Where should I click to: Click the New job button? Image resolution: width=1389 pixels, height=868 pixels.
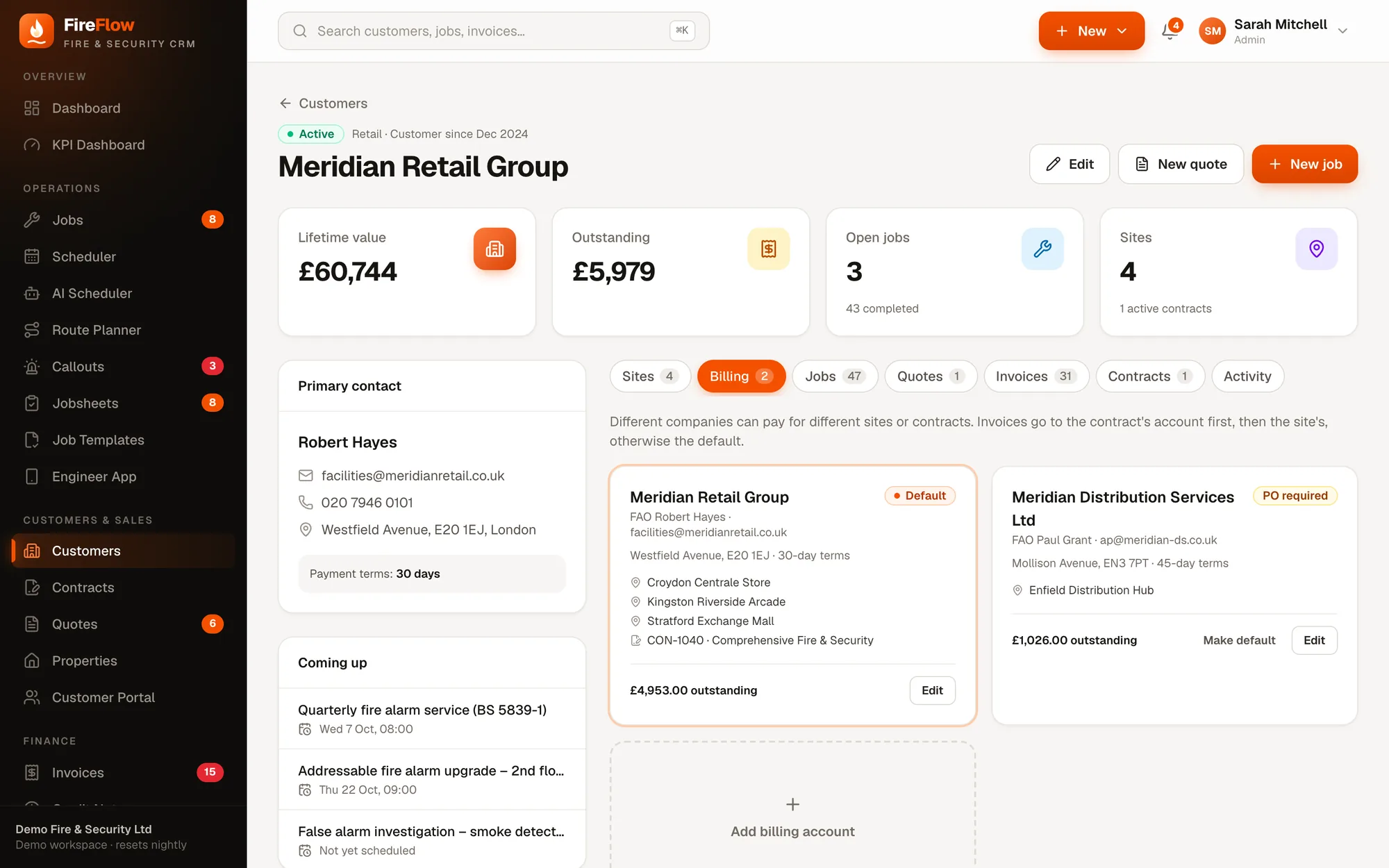(1304, 164)
